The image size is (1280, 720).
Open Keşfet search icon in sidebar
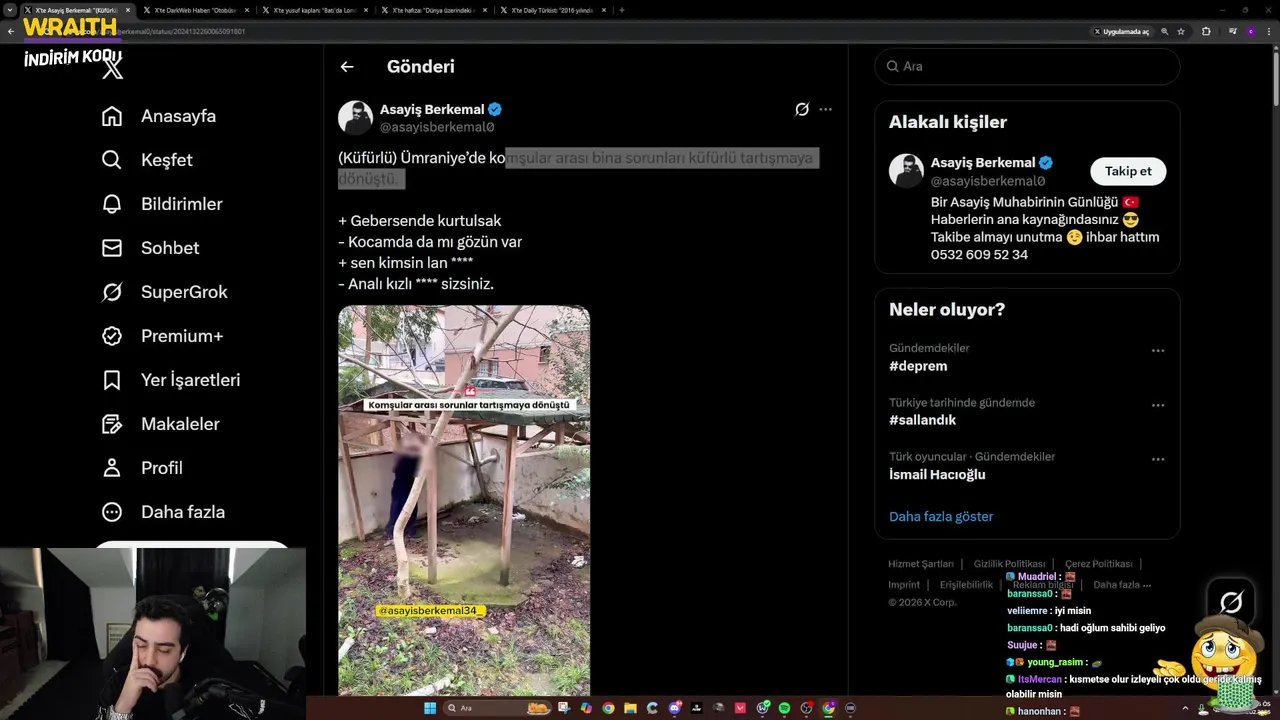coord(112,160)
